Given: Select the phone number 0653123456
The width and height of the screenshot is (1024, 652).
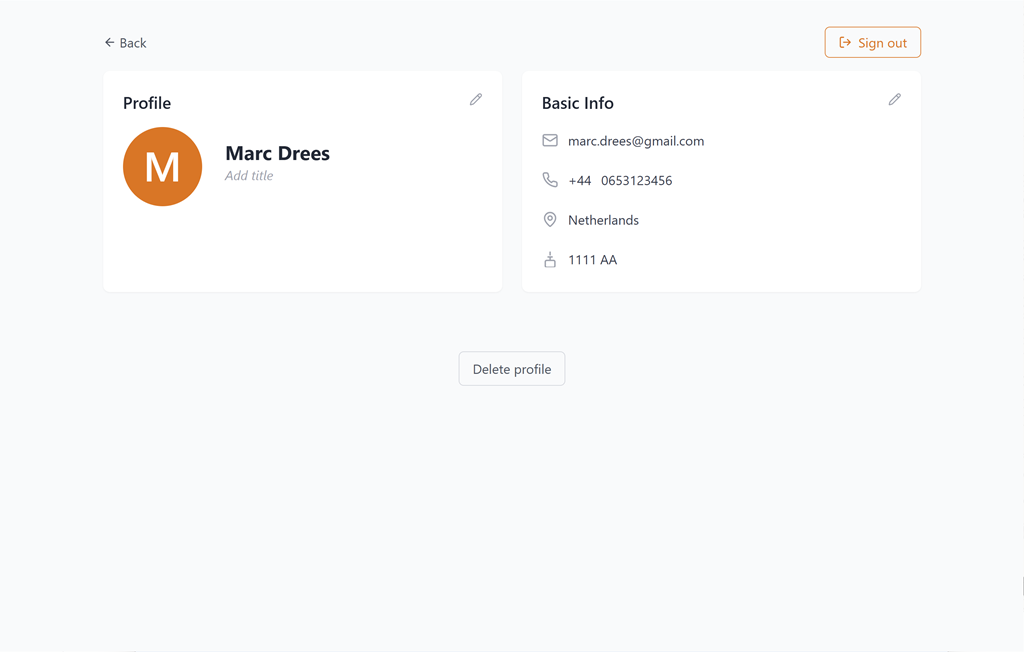Looking at the screenshot, I should 636,181.
